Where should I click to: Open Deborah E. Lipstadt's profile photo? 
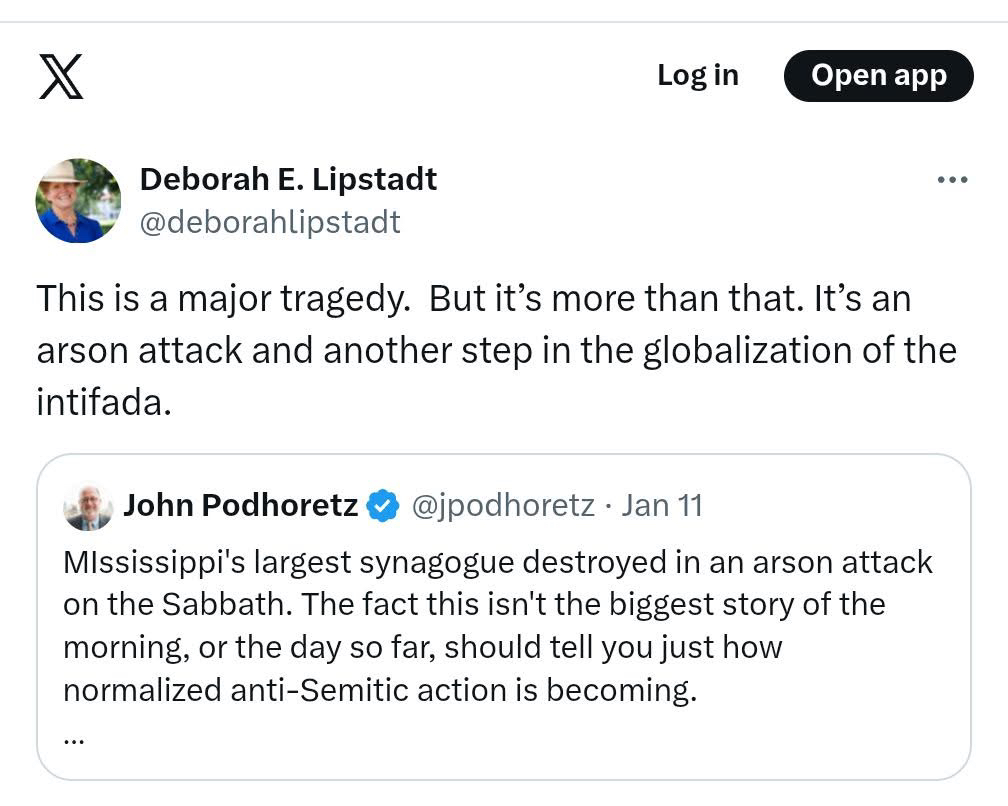coord(78,201)
